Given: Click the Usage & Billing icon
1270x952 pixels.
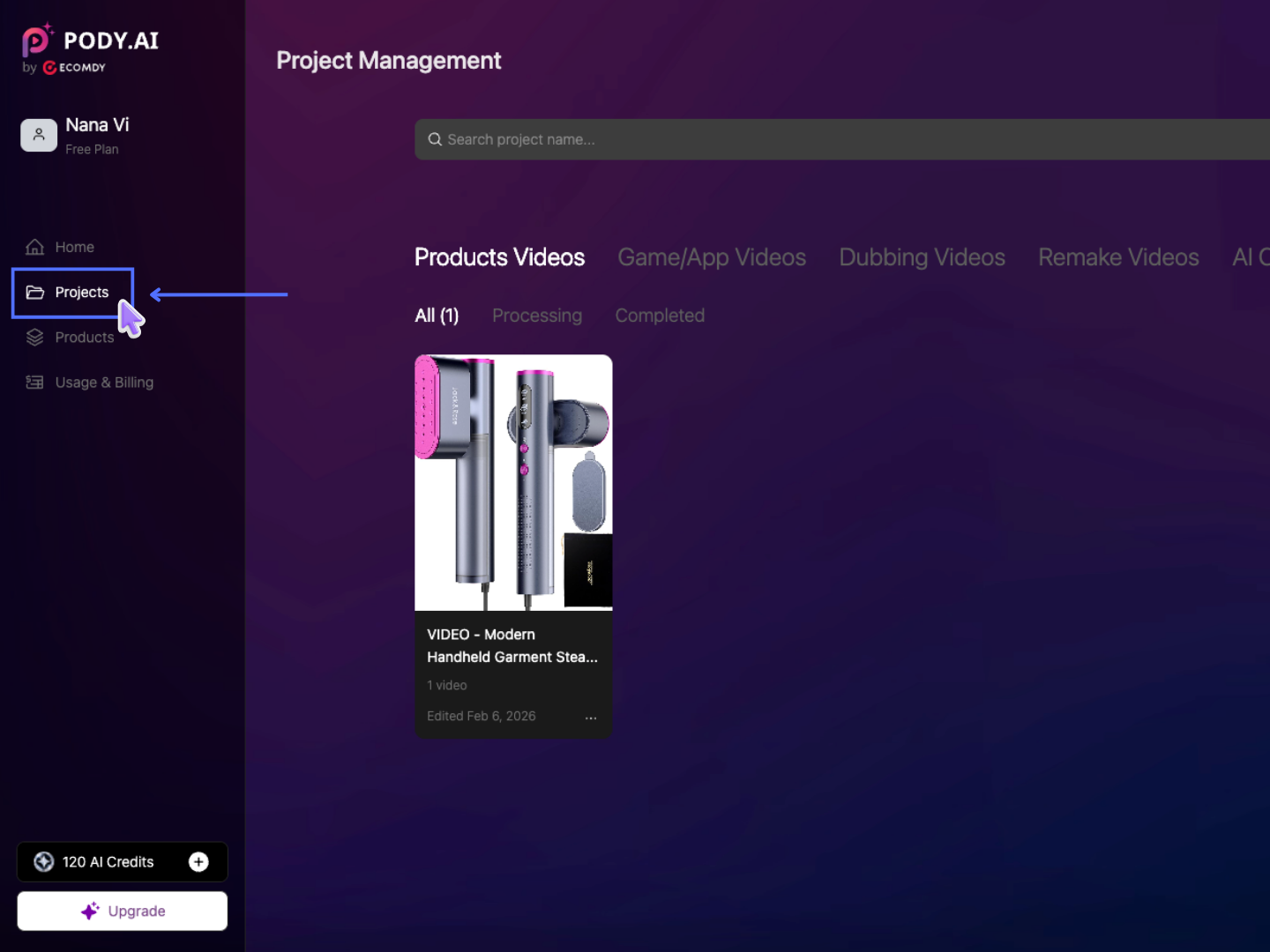Looking at the screenshot, I should click(x=34, y=383).
